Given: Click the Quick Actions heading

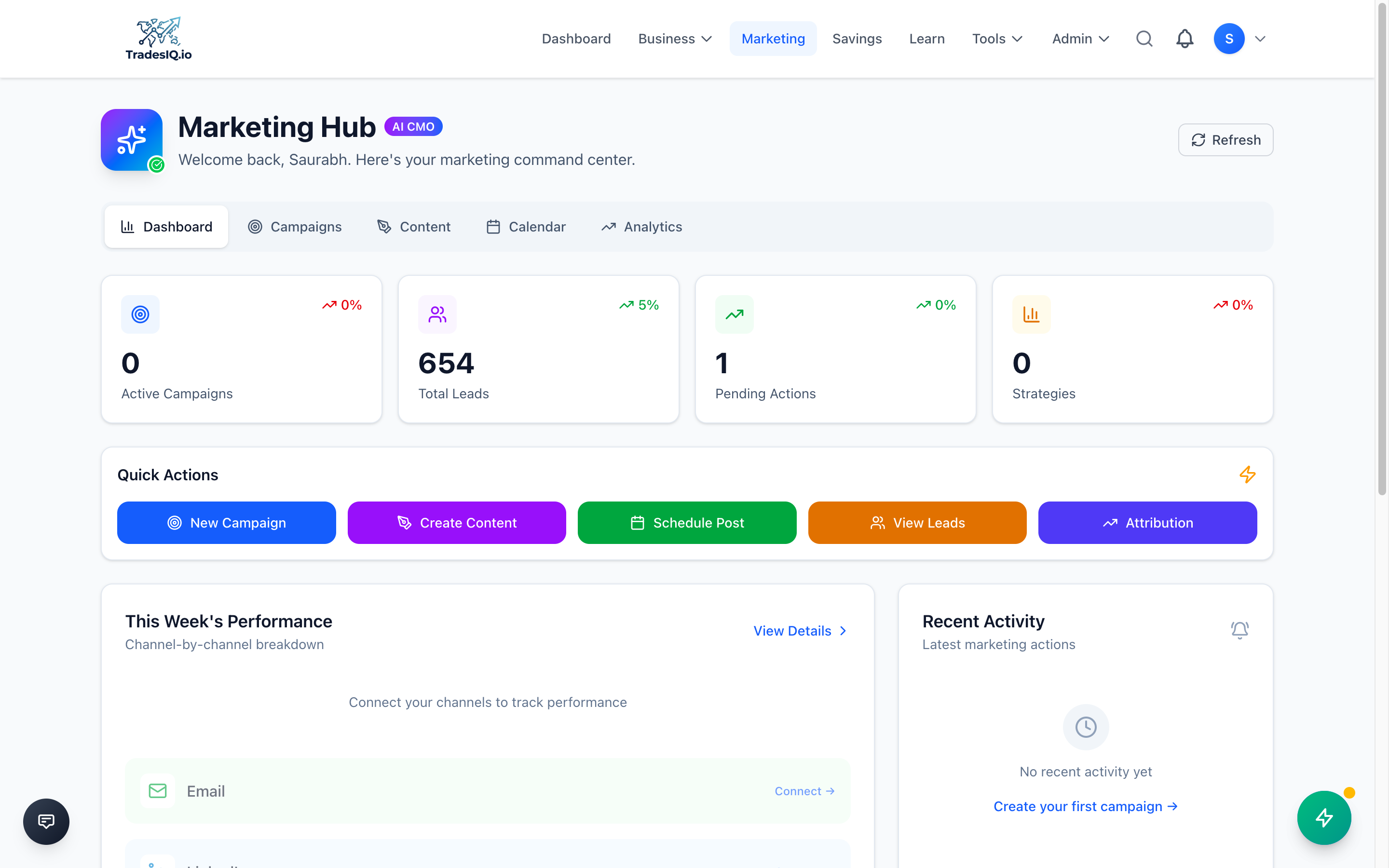Looking at the screenshot, I should point(168,475).
